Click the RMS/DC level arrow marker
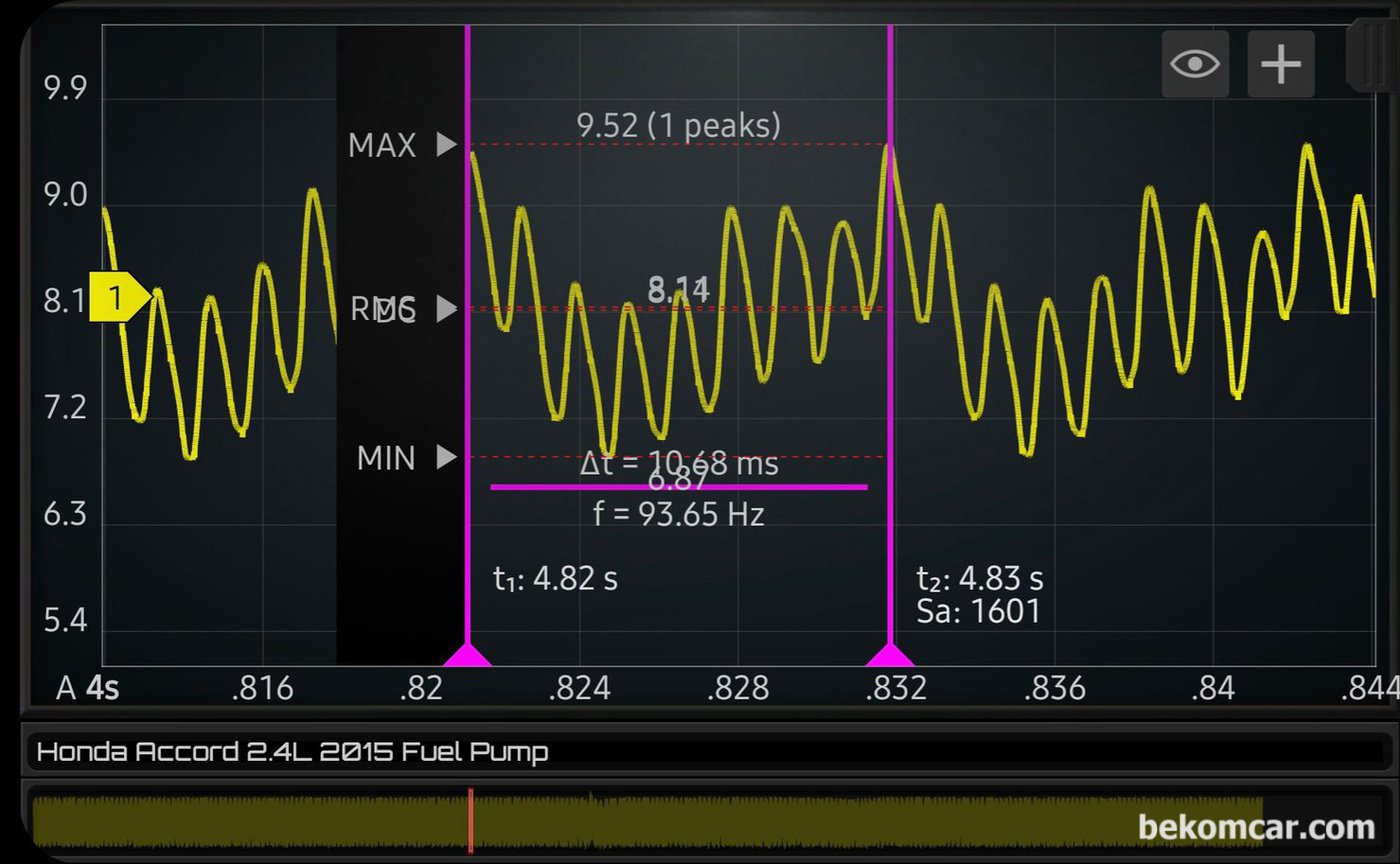1400x864 pixels. coord(446,309)
